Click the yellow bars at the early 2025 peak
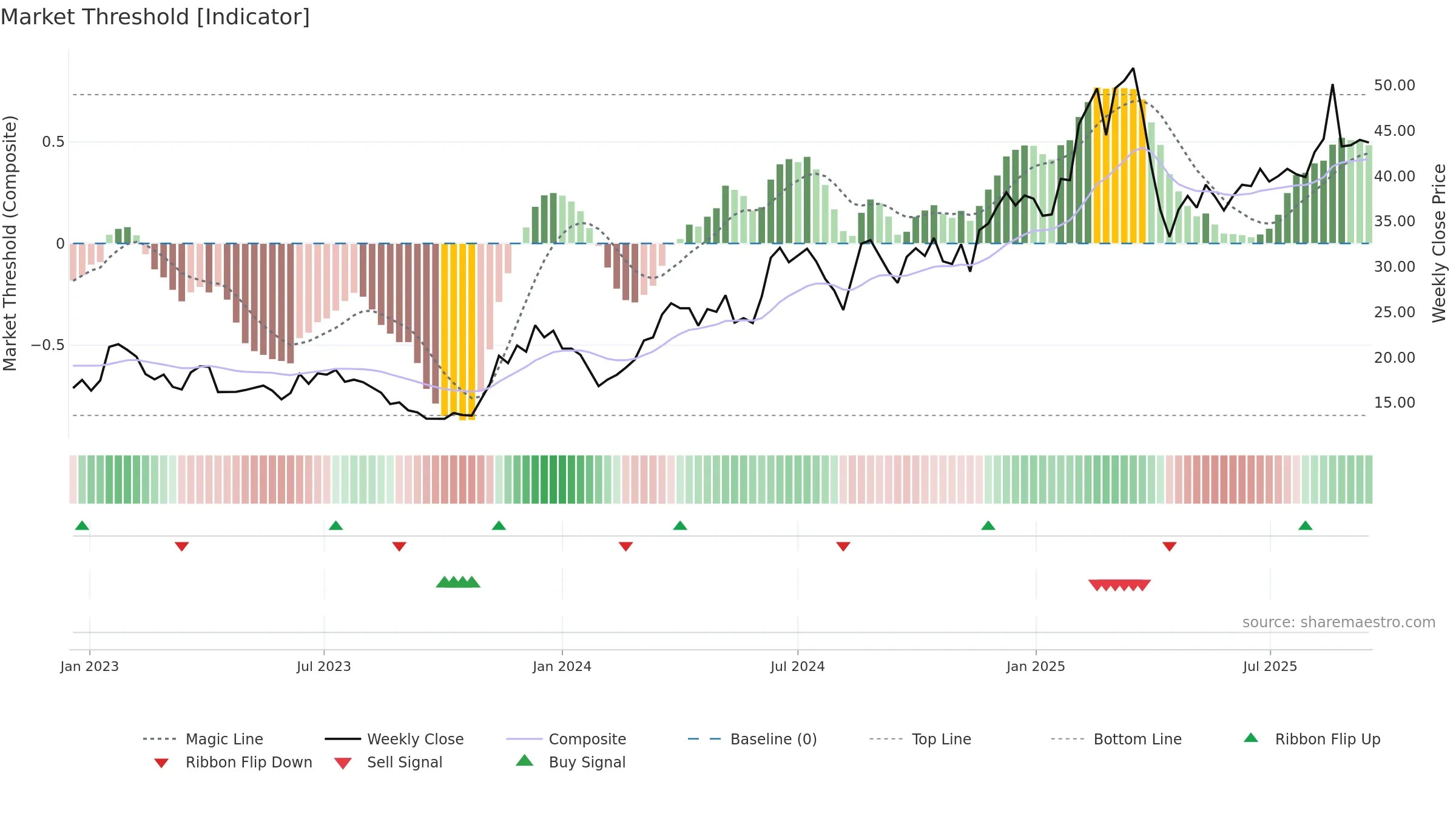Image resolution: width=1456 pixels, height=819 pixels. pos(1120,166)
